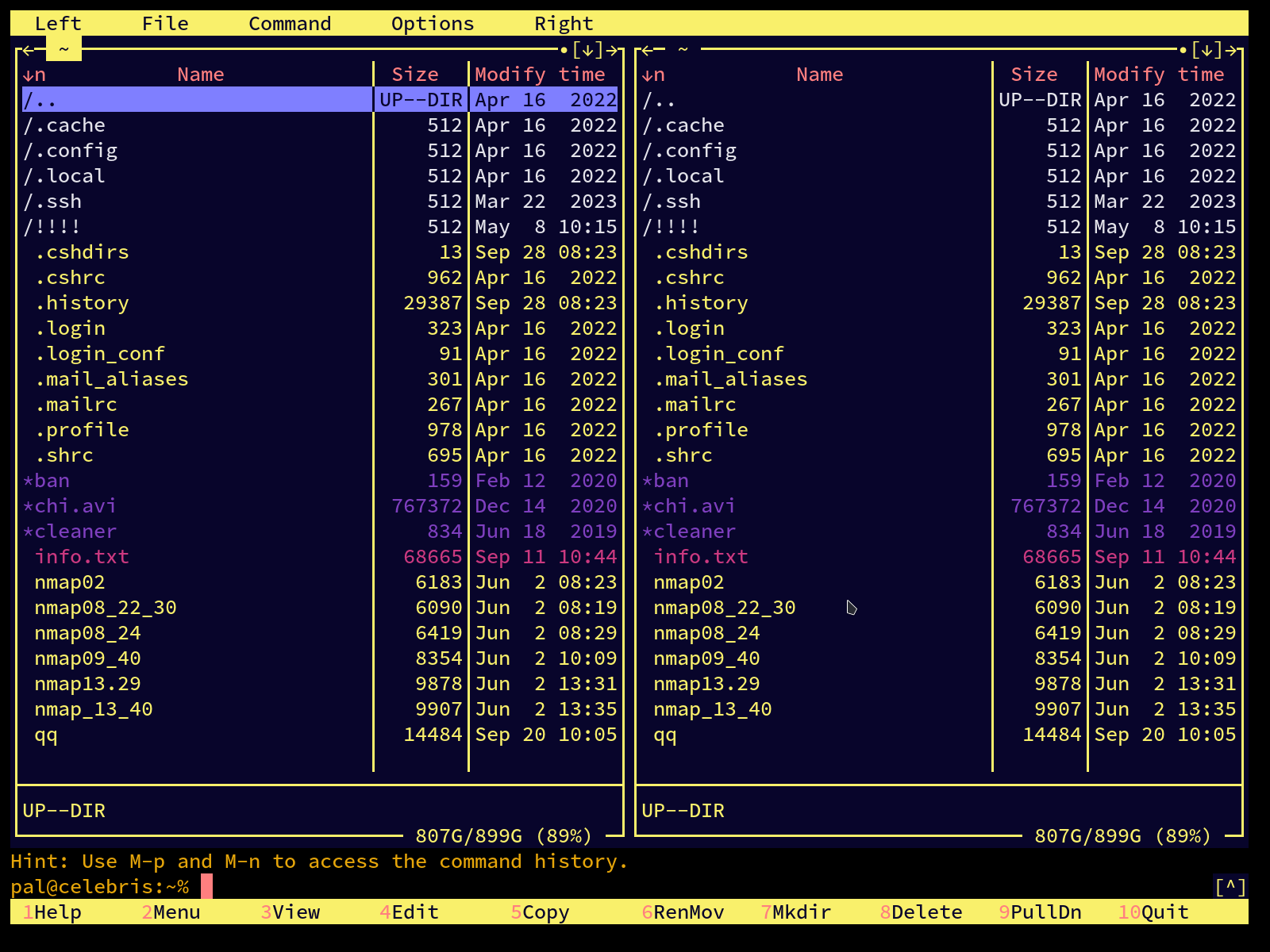Select .profile file in right panel

pos(939,430)
